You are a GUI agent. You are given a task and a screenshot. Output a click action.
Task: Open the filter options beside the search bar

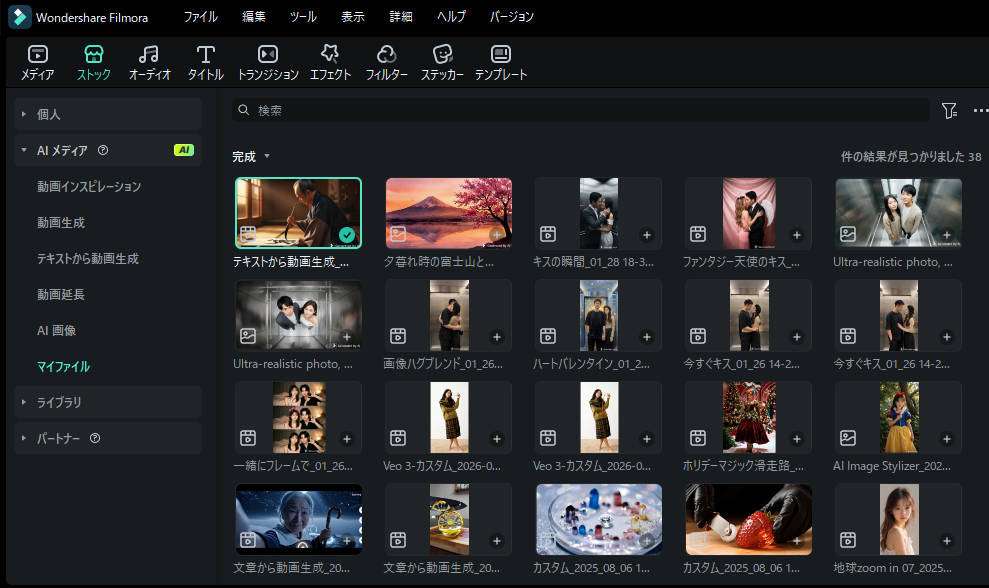coord(948,110)
